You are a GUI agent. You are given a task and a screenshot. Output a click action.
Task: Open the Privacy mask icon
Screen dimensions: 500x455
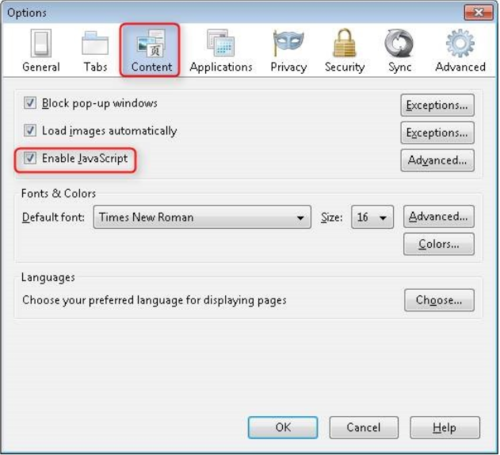288,43
